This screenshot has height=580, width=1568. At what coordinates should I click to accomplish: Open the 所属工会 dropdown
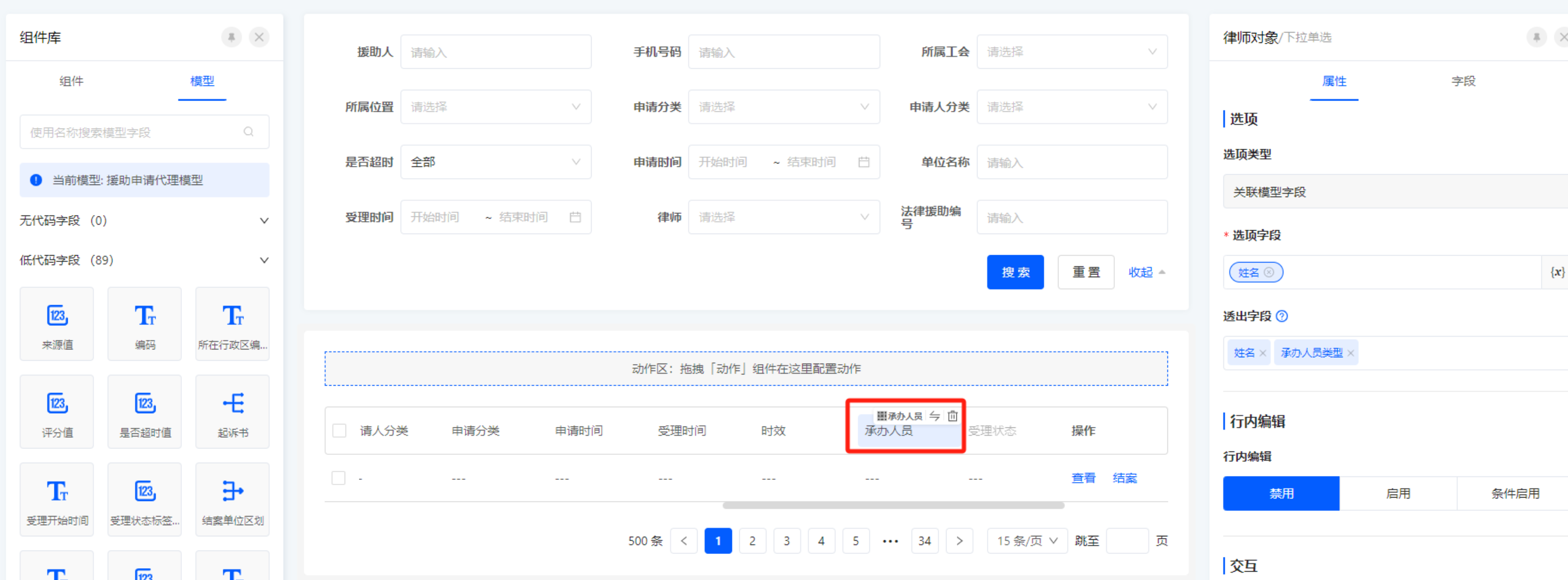[x=1072, y=52]
